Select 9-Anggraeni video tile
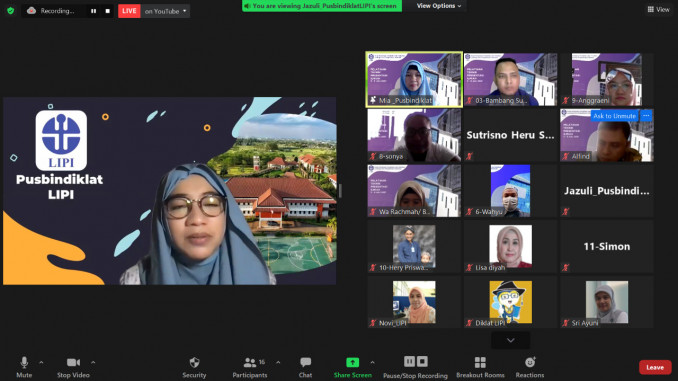 pos(607,79)
